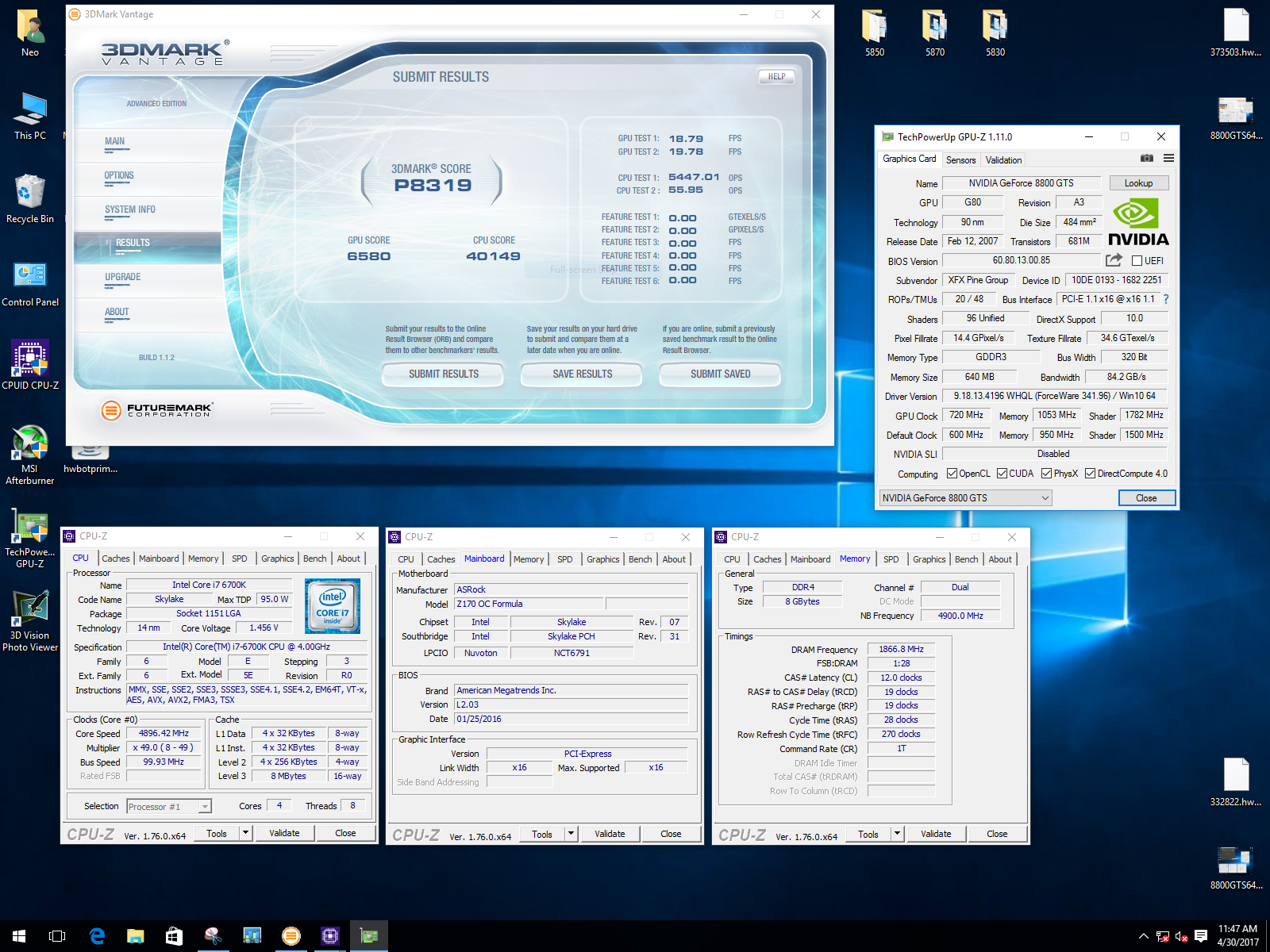Switch to GPU-Z taskbar icon
The width and height of the screenshot is (1270, 952).
369,936
